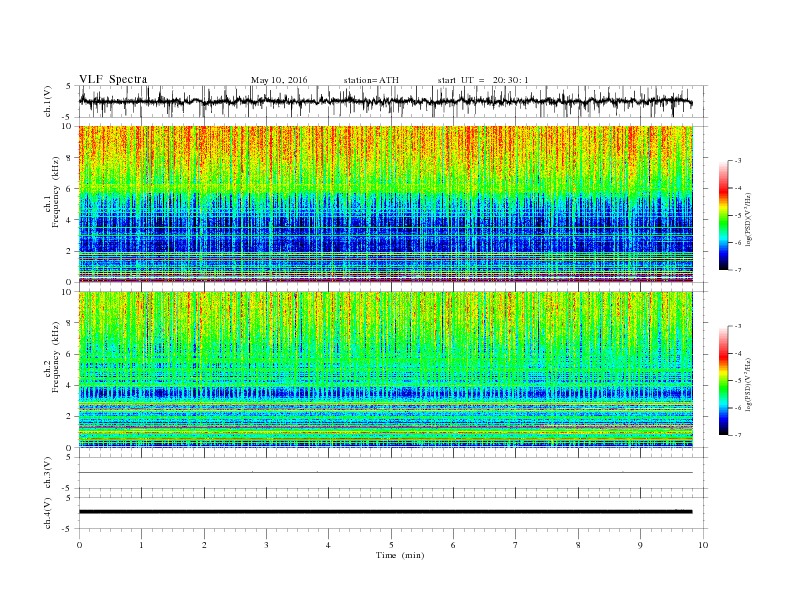
Task: Click inside the ch.1 spectrogram panel
Action: pyautogui.click(x=385, y=204)
